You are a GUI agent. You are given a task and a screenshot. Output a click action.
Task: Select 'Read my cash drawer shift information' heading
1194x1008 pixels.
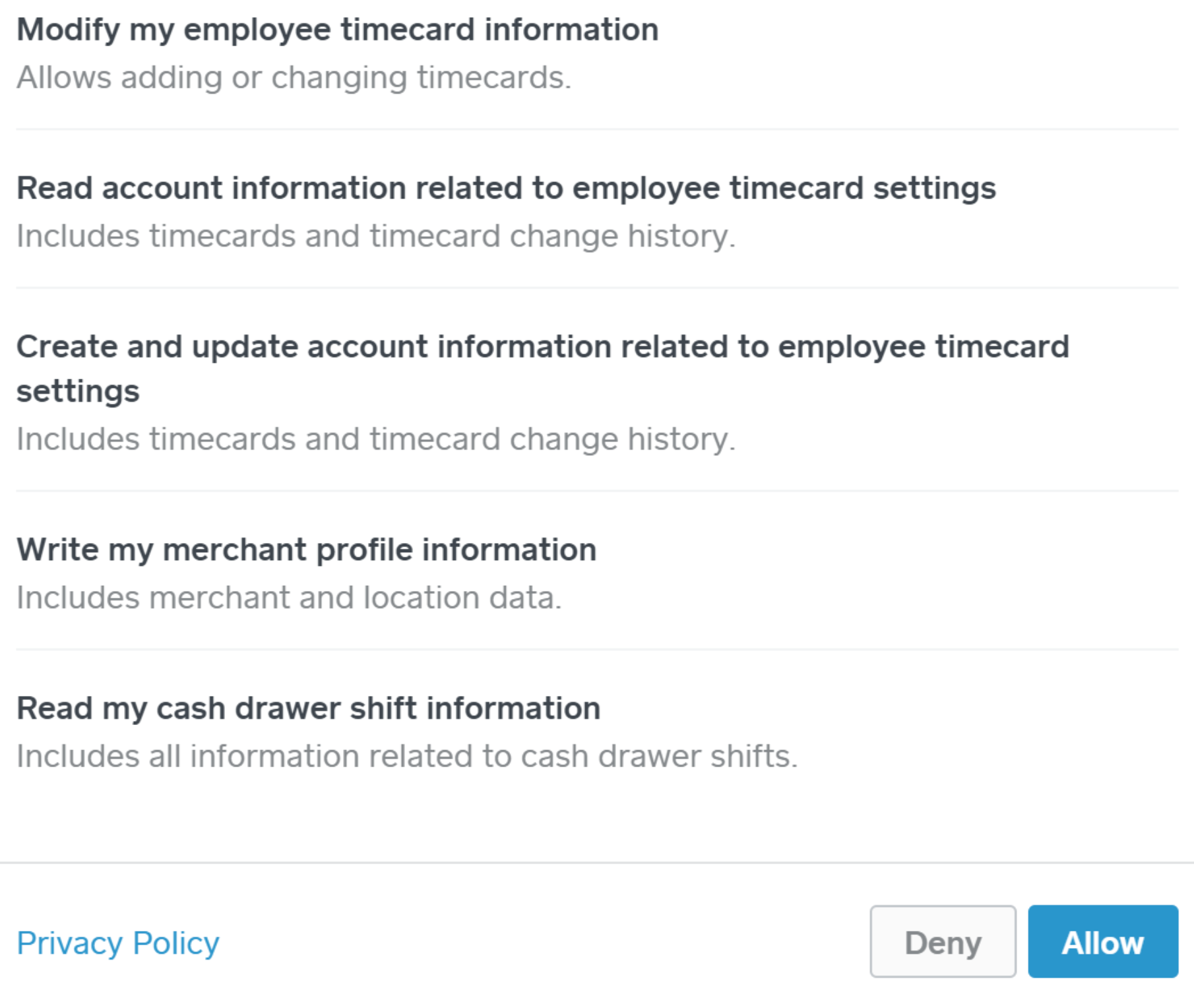[x=308, y=708]
